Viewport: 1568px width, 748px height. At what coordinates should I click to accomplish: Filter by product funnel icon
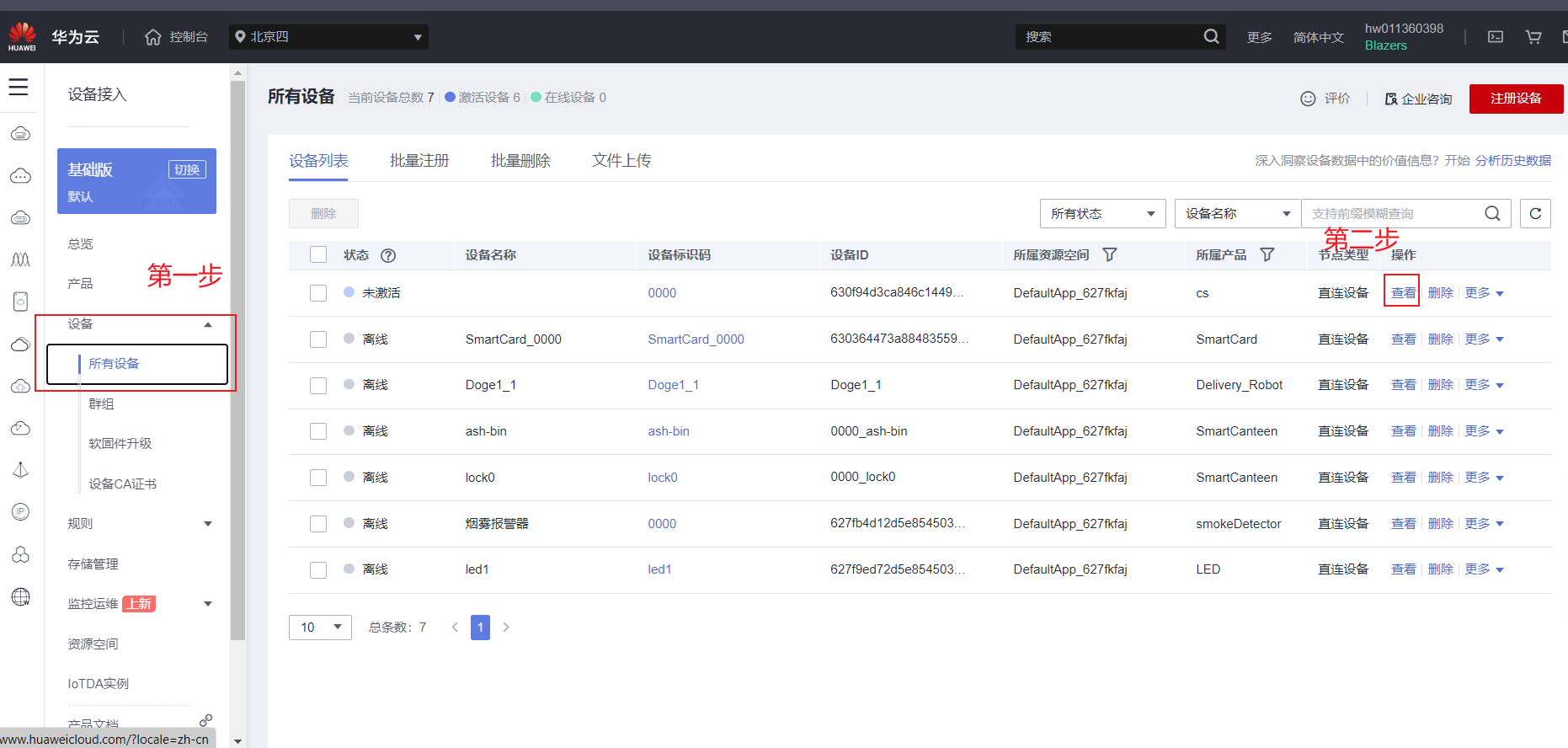pyautogui.click(x=1267, y=254)
